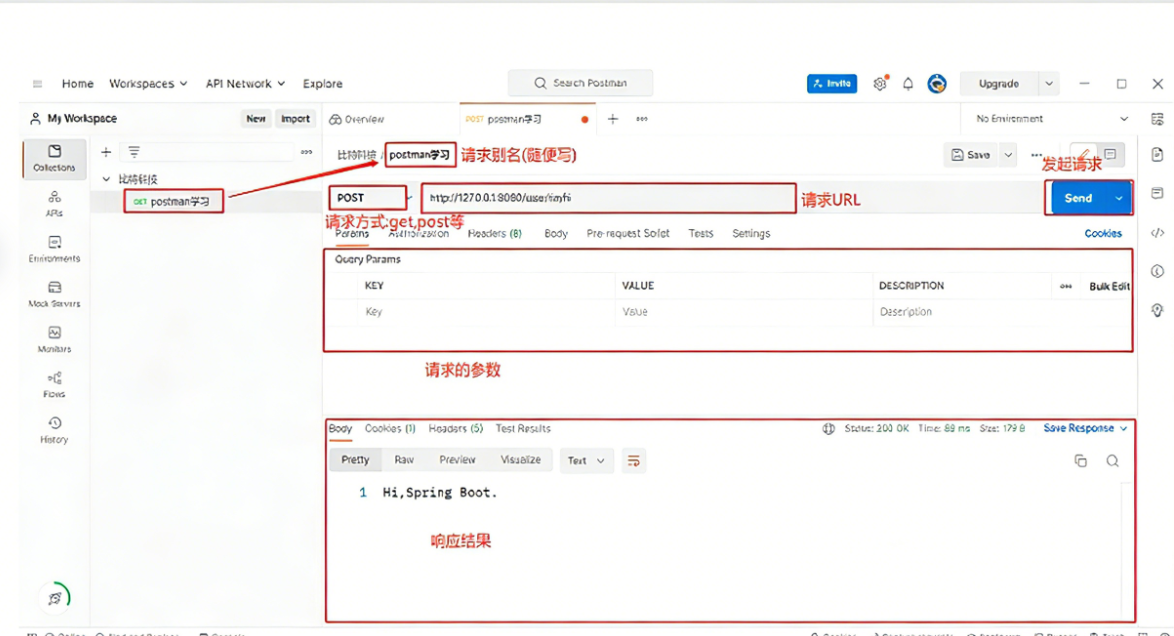
Task: Open the API Network dropdown
Action: (246, 84)
